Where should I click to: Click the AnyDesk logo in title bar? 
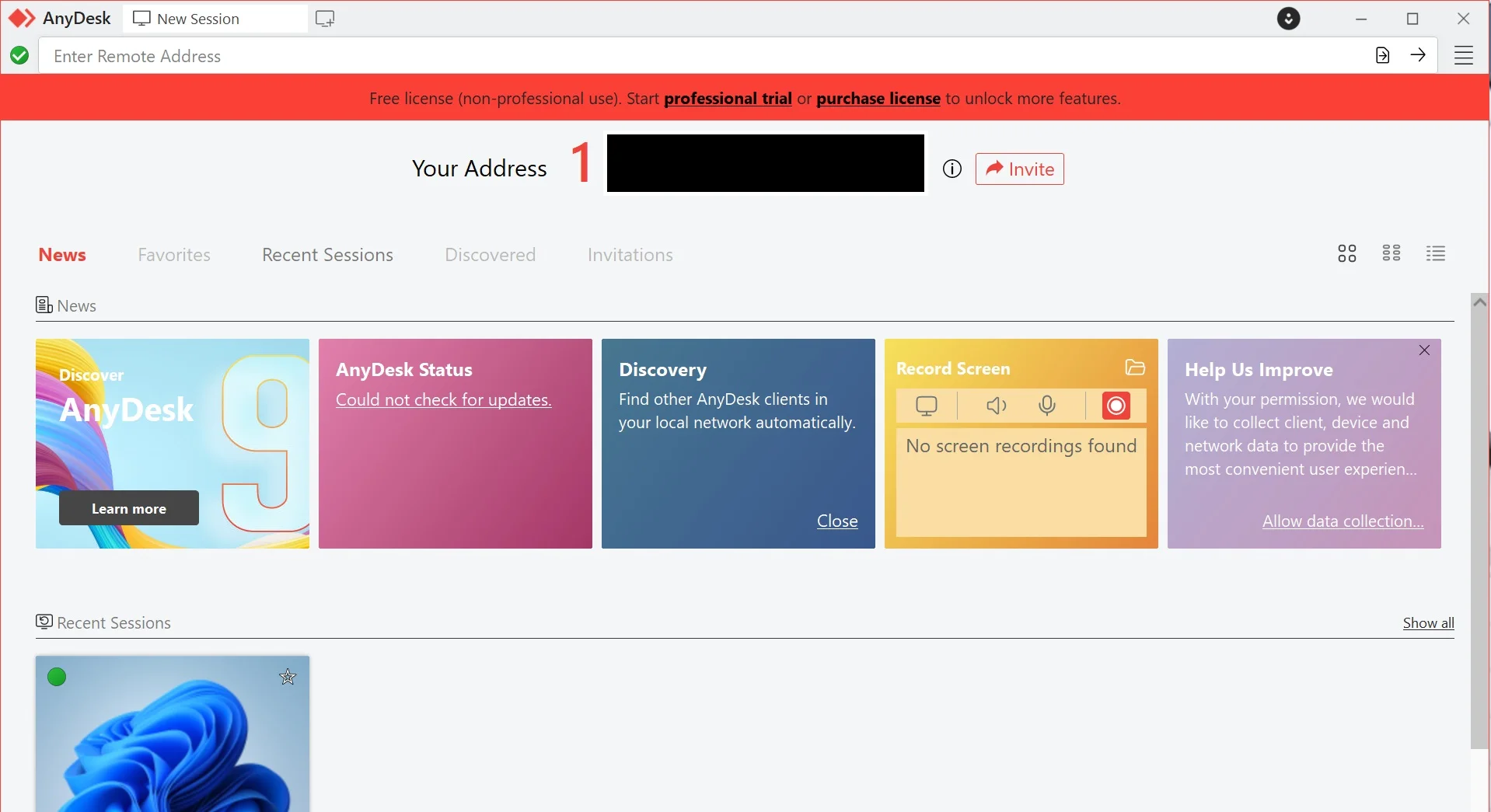(x=22, y=18)
